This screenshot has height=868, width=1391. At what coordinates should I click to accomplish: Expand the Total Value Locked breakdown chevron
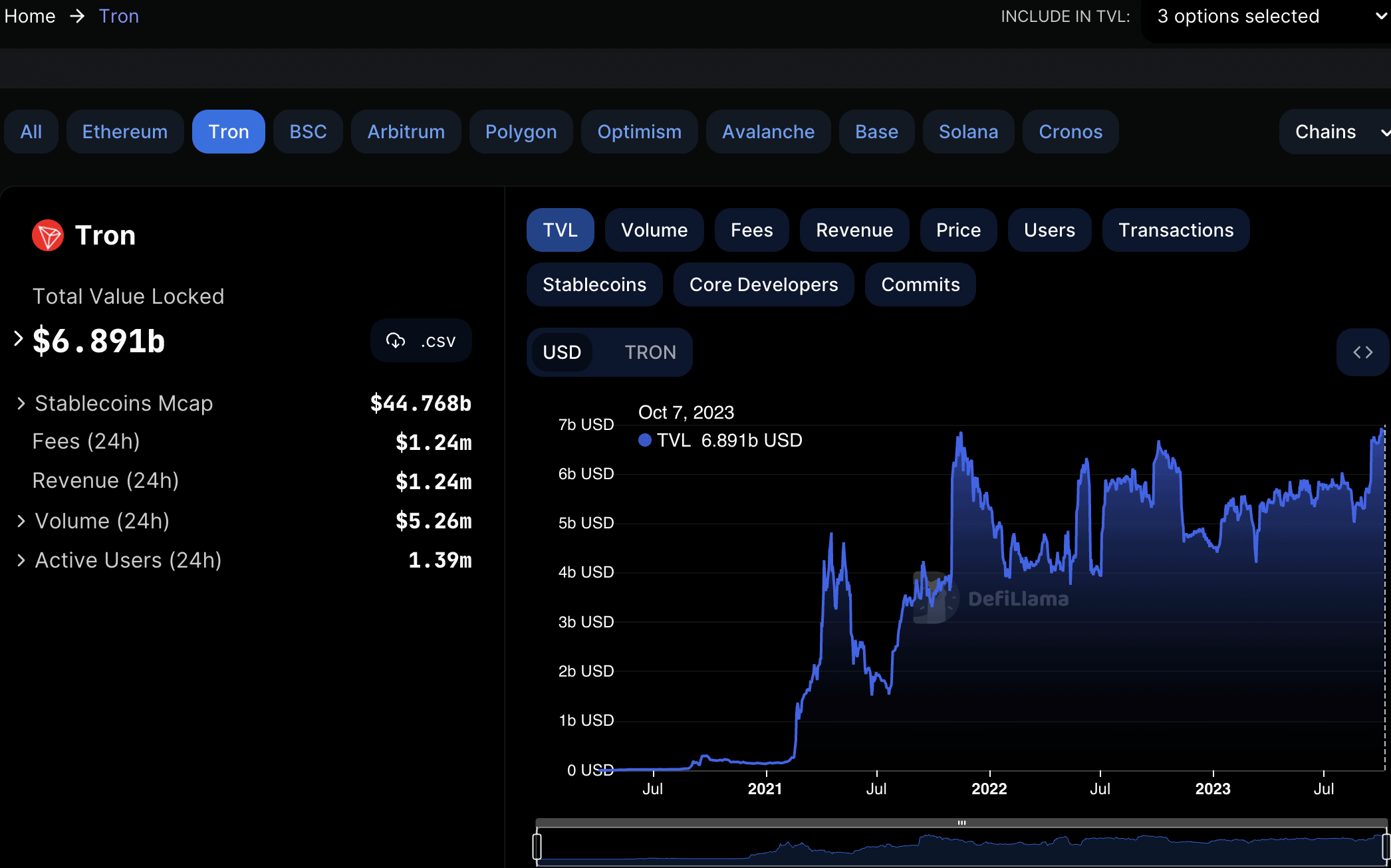coord(19,339)
